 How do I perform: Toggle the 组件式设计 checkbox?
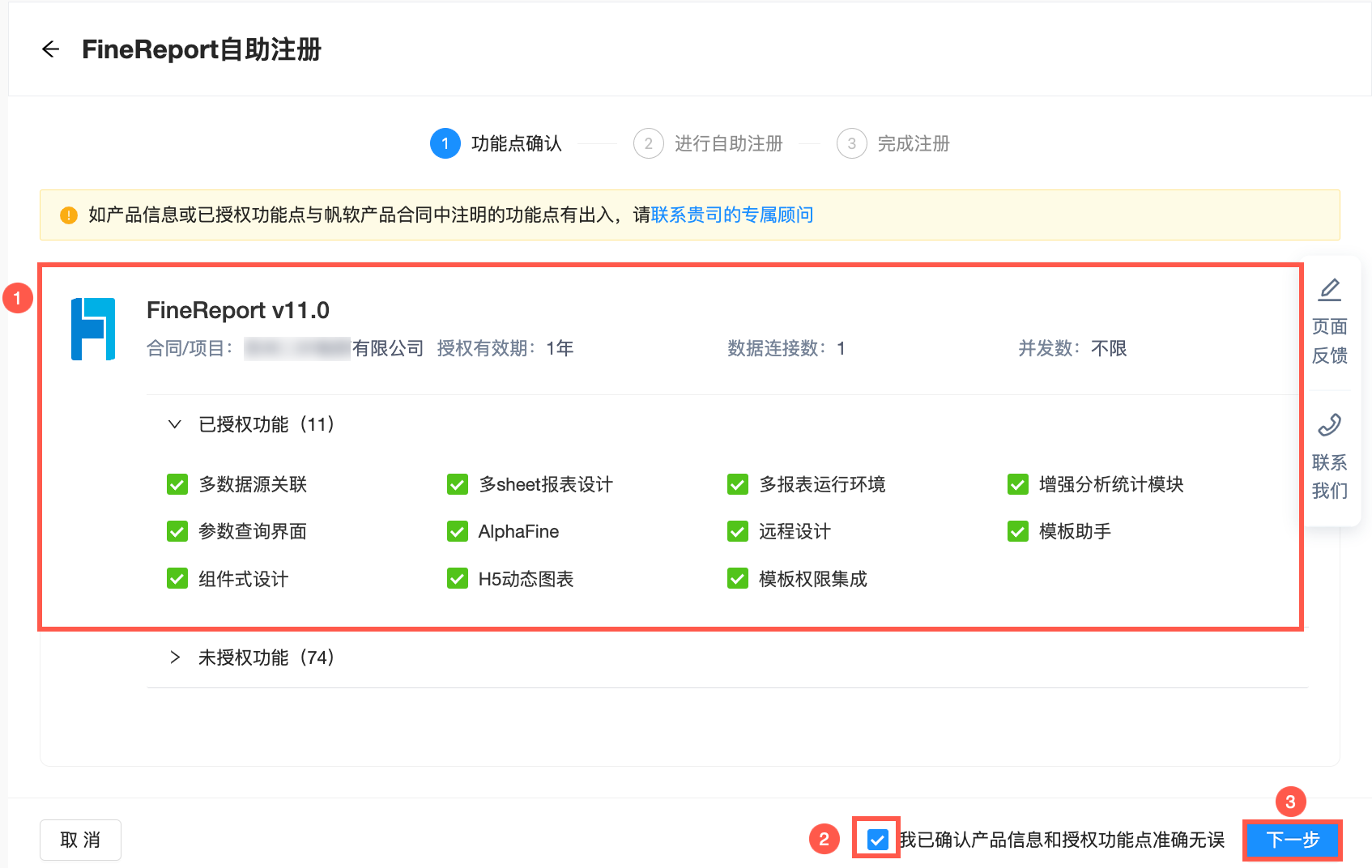177,579
